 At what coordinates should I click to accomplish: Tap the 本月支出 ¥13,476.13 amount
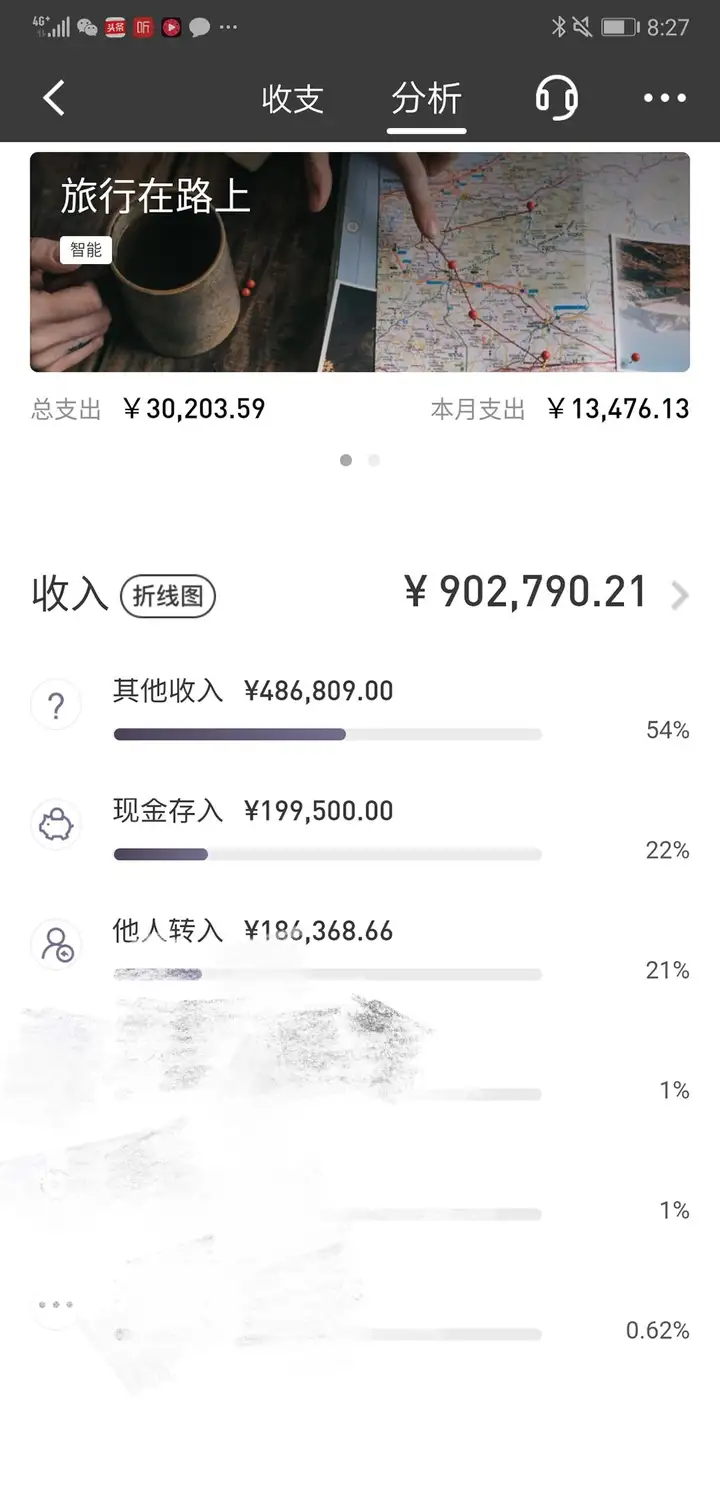(619, 409)
